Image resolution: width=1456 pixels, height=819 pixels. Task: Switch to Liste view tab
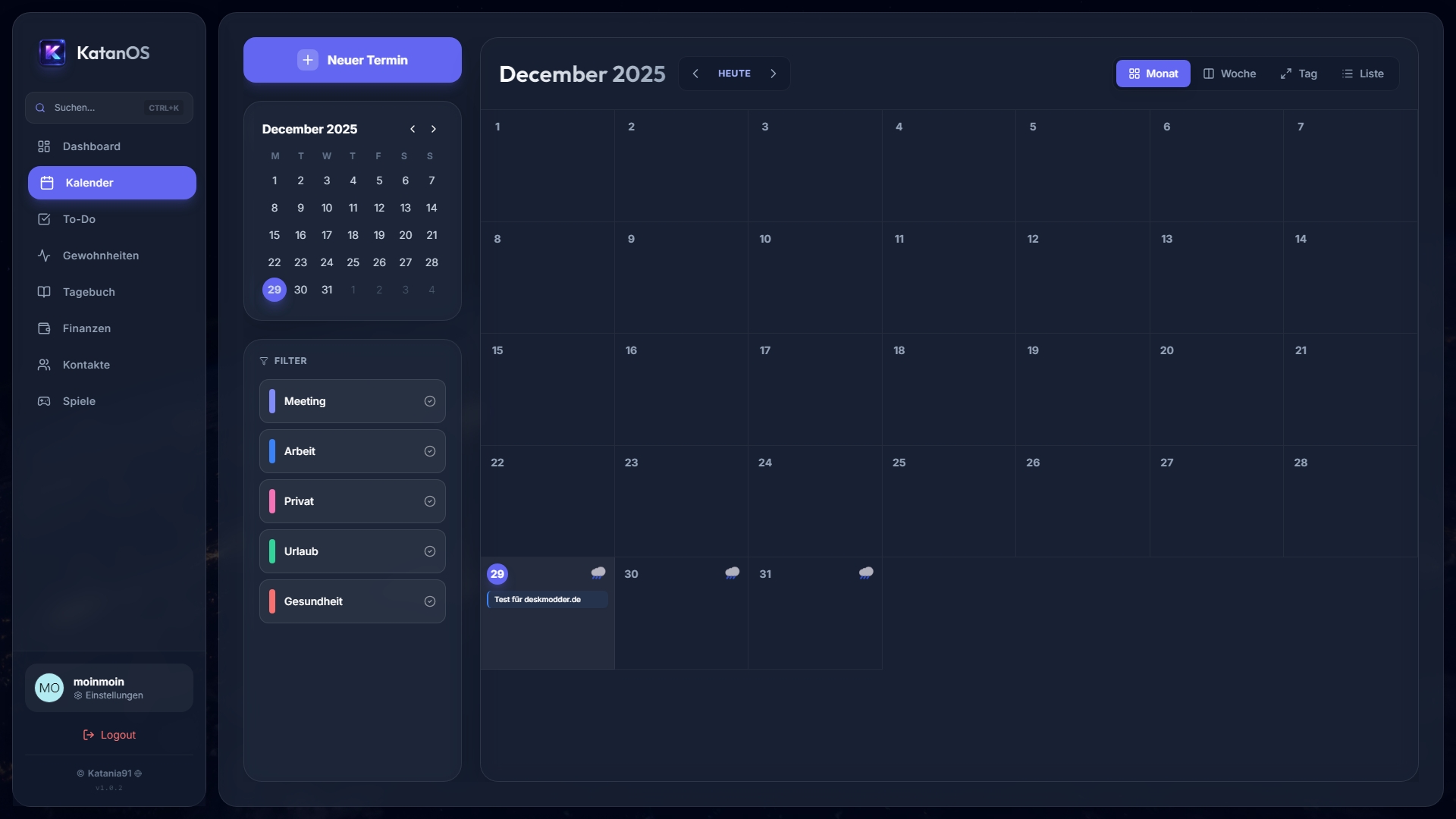tap(1363, 74)
